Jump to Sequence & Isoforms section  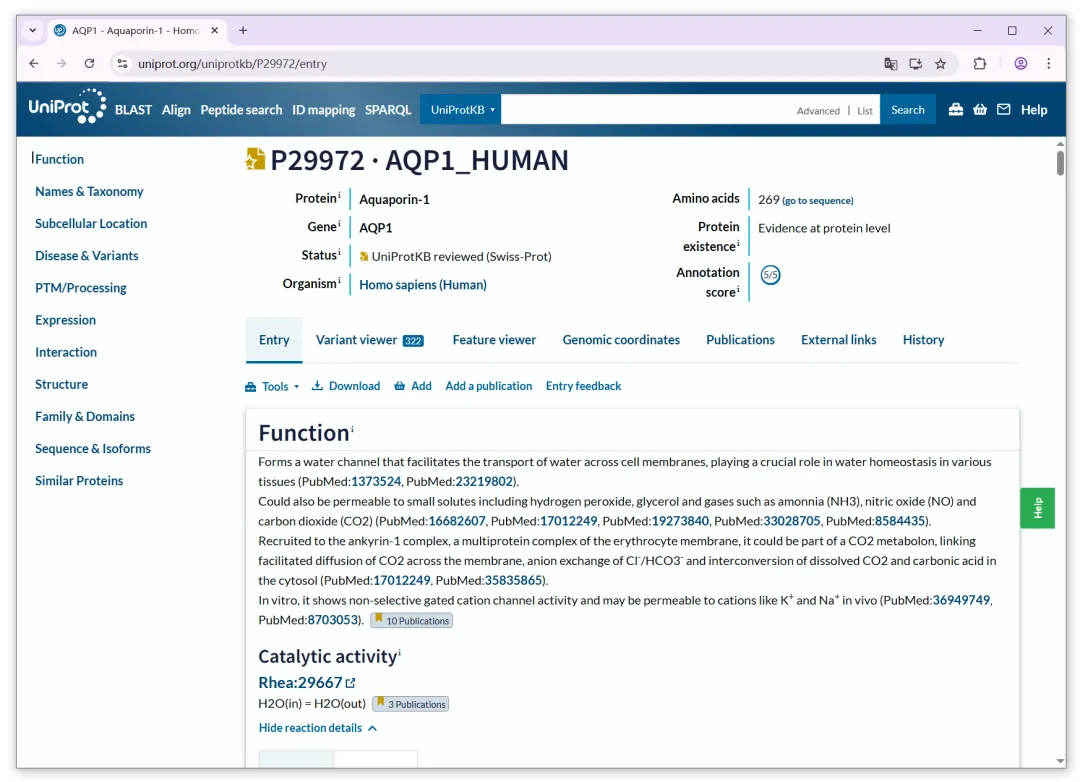(93, 449)
